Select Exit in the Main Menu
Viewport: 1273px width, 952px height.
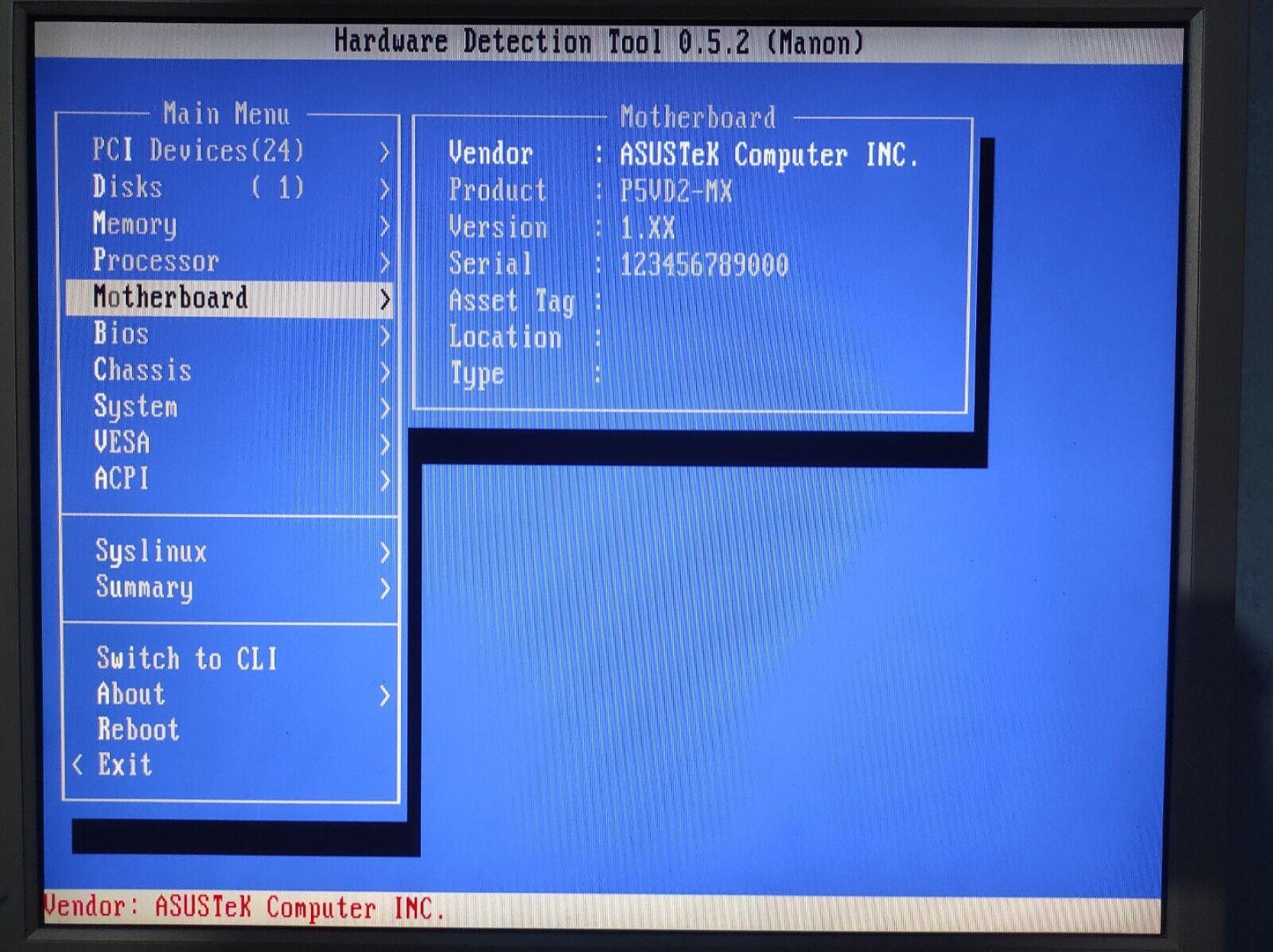pos(125,764)
